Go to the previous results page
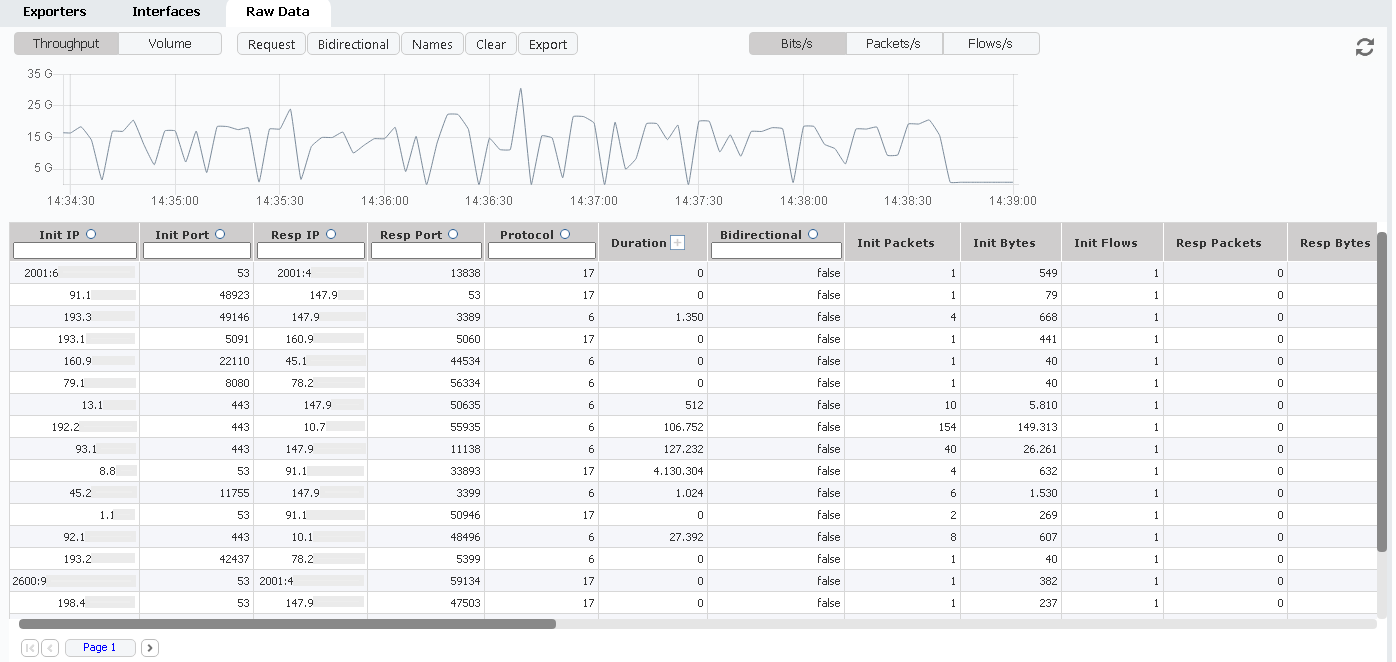The height and width of the screenshot is (662, 1396). pyautogui.click(x=50, y=648)
